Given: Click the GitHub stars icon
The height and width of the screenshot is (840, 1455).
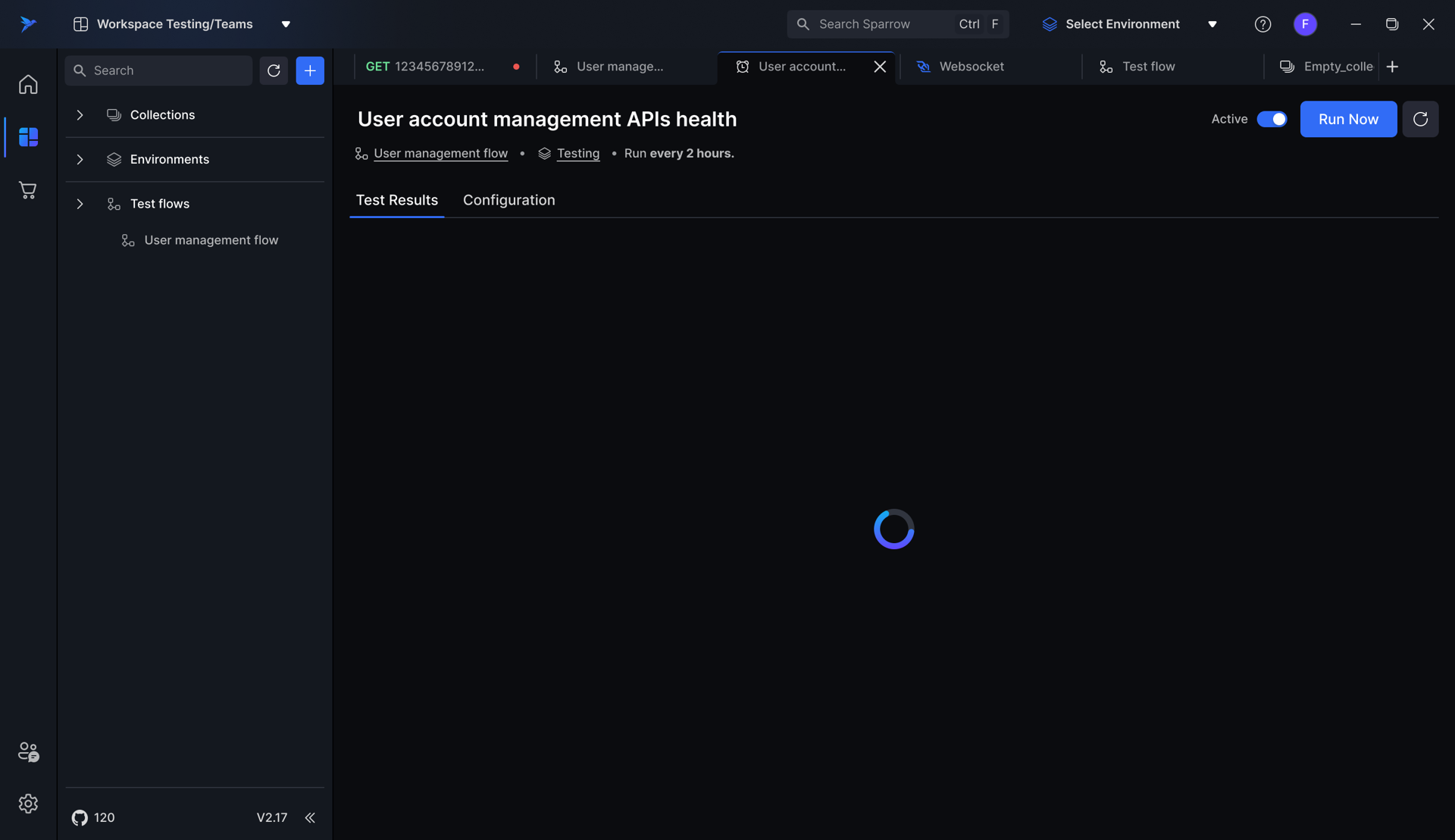Looking at the screenshot, I should click(x=80, y=818).
